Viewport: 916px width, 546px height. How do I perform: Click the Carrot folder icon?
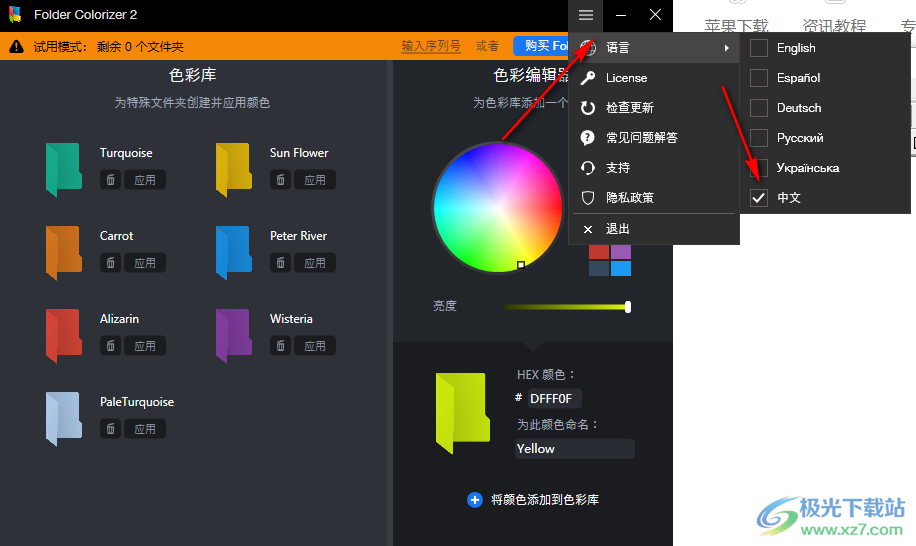(64, 252)
